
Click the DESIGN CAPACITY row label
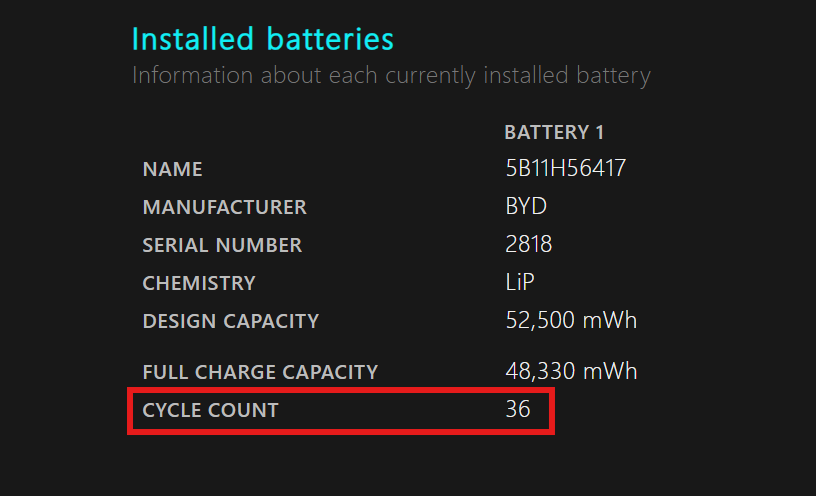(x=231, y=321)
